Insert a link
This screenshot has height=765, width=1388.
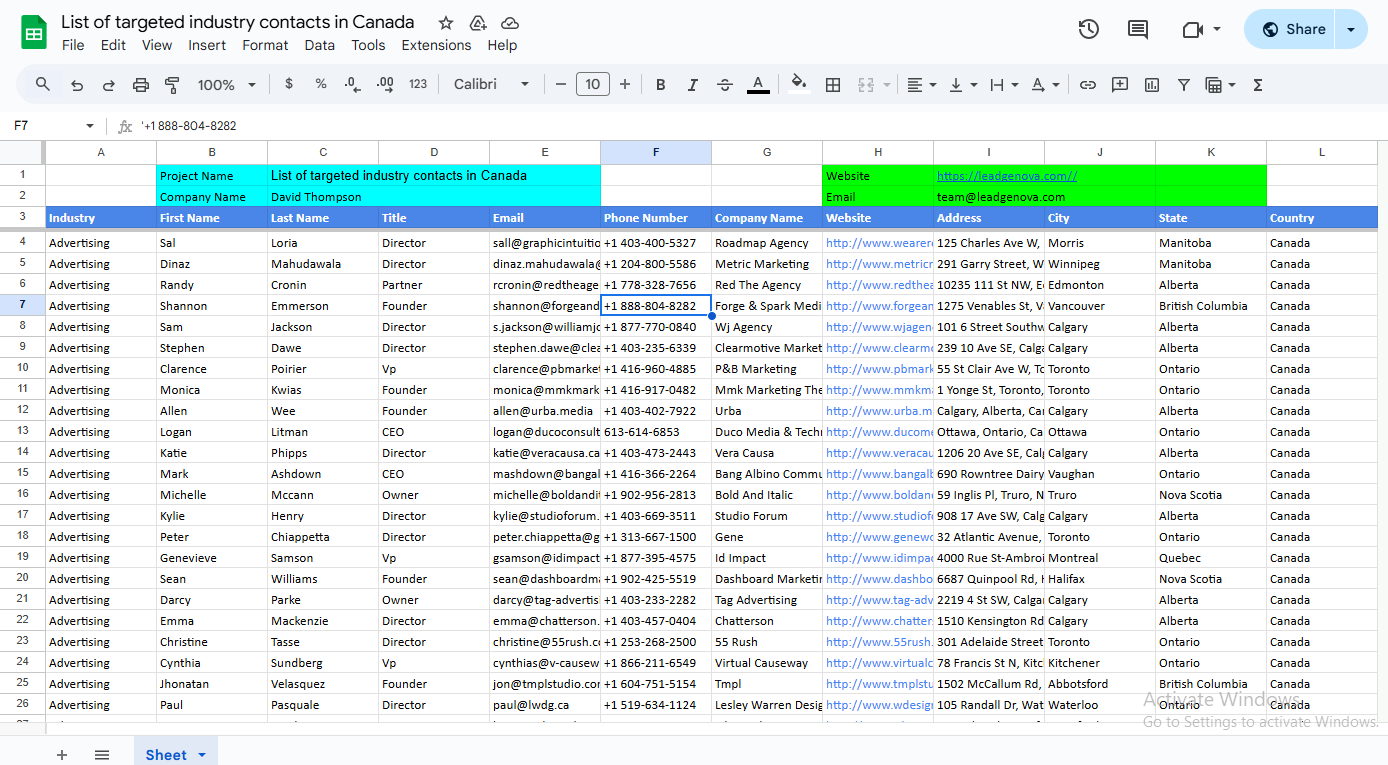(x=1088, y=85)
